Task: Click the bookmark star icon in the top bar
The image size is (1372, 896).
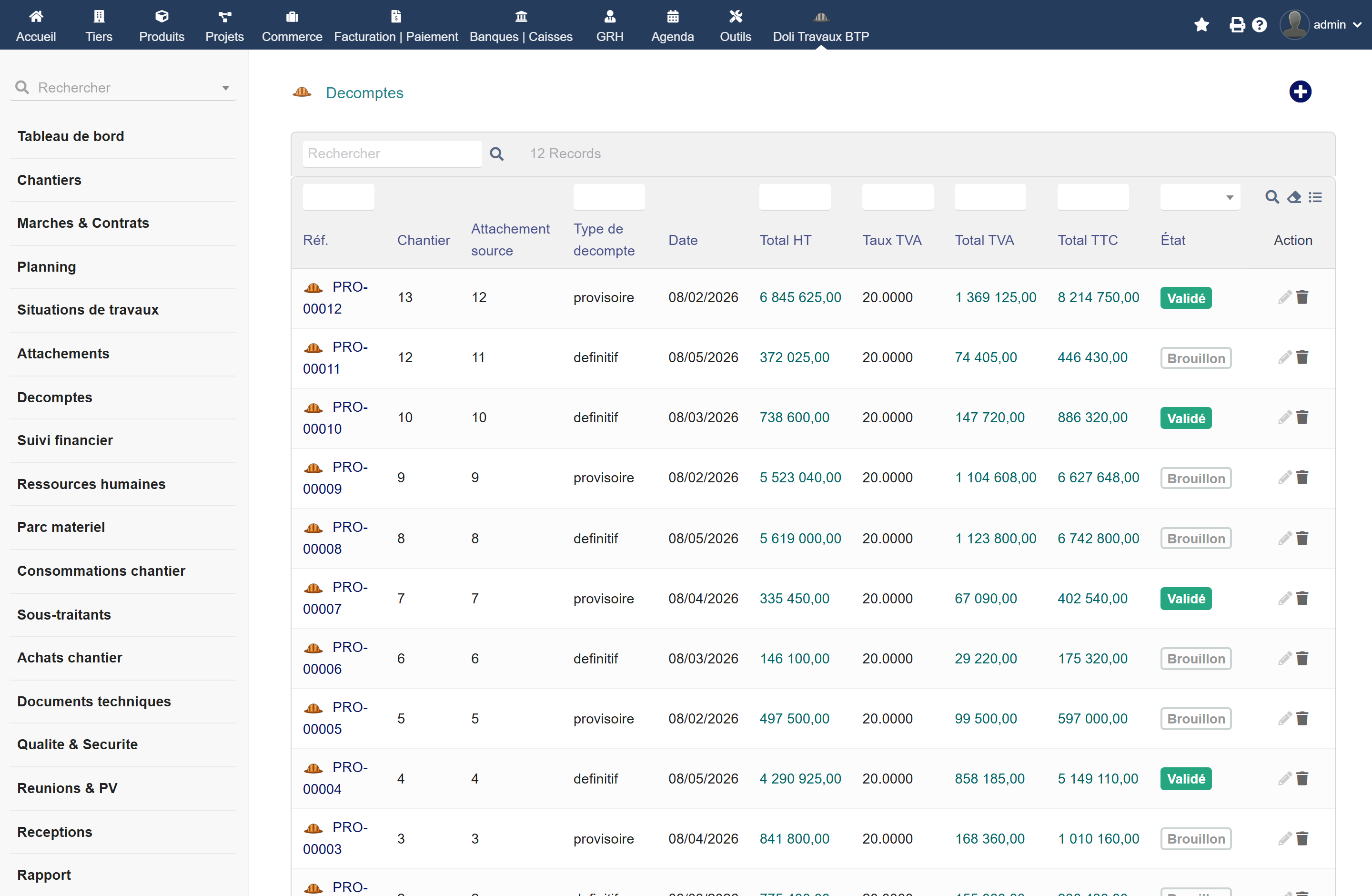Action: tap(1201, 25)
